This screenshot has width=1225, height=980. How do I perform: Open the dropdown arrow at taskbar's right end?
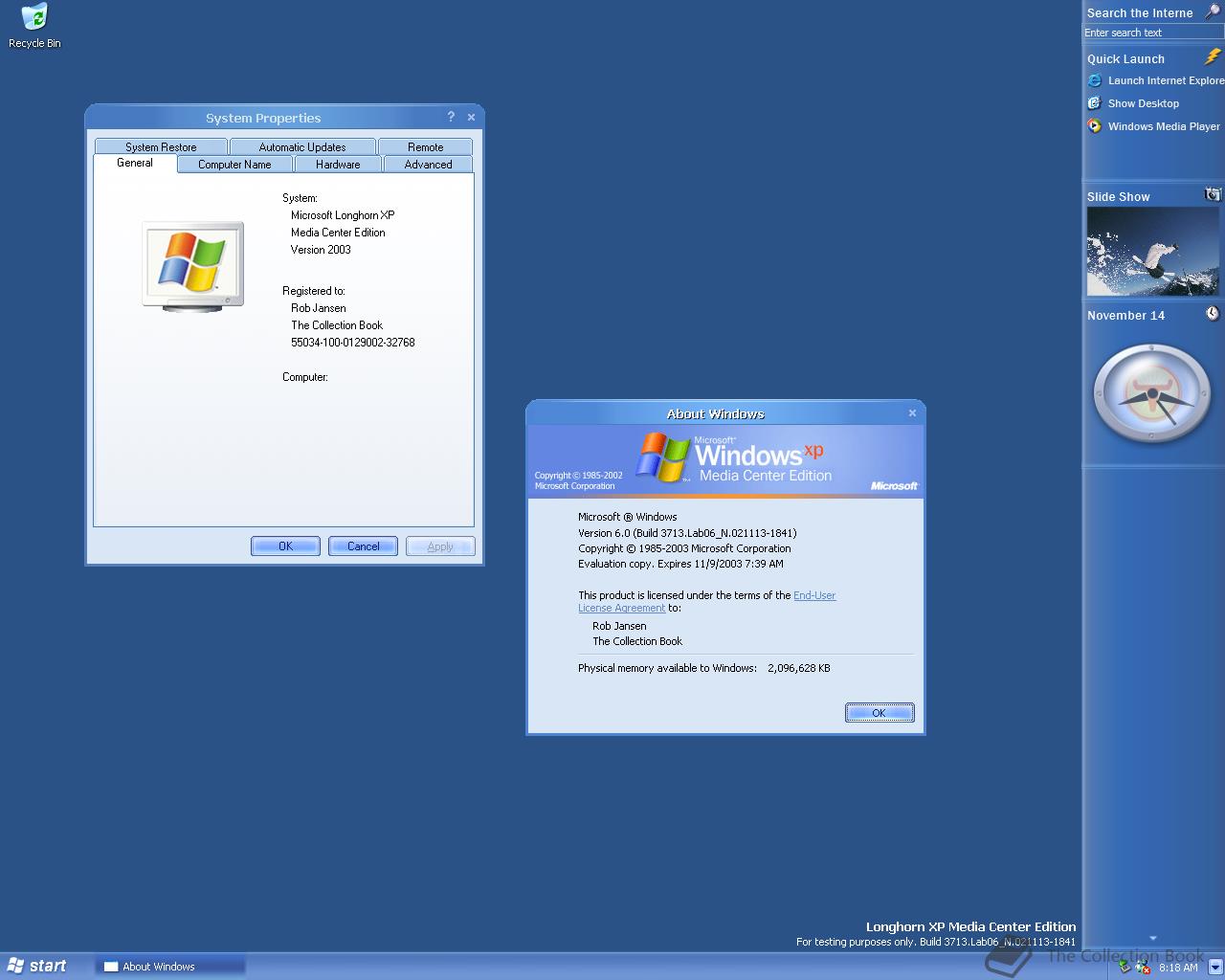click(x=1215, y=967)
